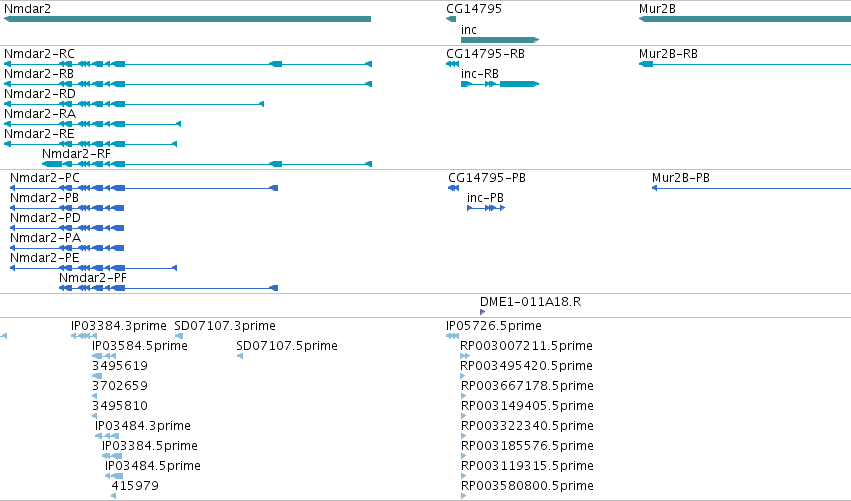Click the RP003580800.5prime label

[x=527, y=486]
